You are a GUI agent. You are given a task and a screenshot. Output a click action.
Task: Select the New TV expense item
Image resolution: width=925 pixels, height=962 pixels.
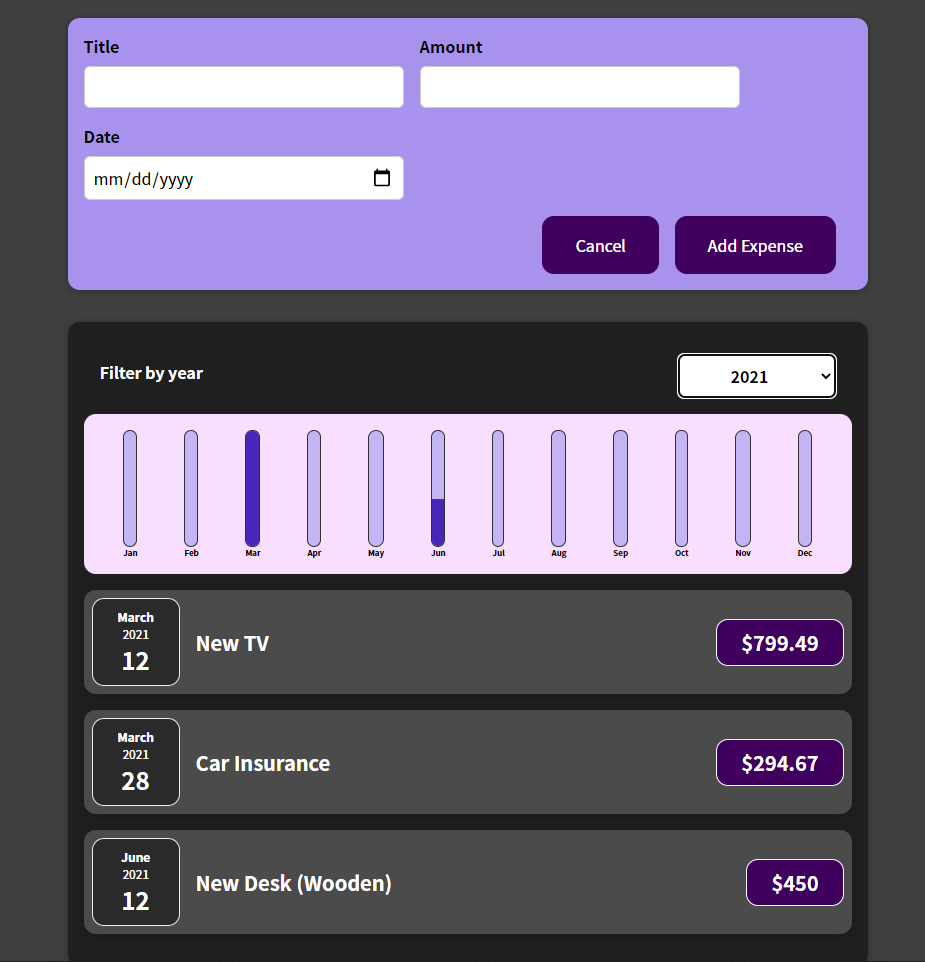coord(468,643)
